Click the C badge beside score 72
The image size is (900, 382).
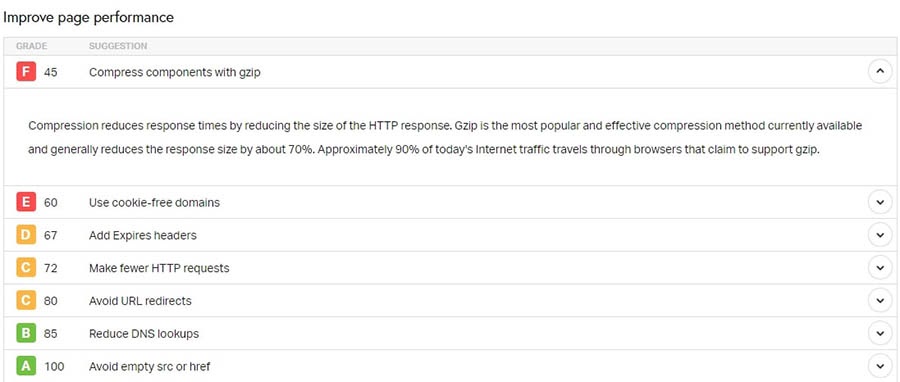[26, 268]
